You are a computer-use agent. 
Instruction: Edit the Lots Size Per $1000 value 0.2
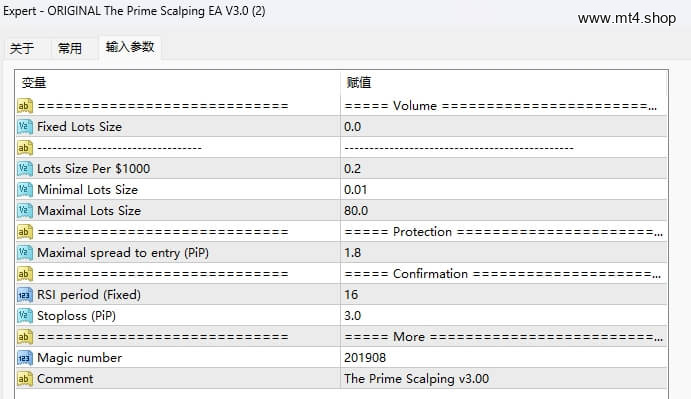click(x=353, y=169)
